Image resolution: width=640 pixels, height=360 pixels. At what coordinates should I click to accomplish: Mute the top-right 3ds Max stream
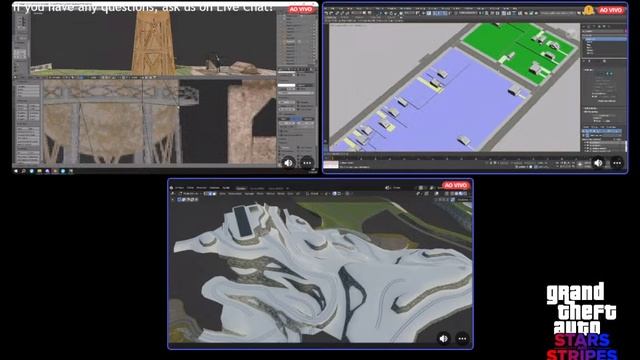click(598, 163)
